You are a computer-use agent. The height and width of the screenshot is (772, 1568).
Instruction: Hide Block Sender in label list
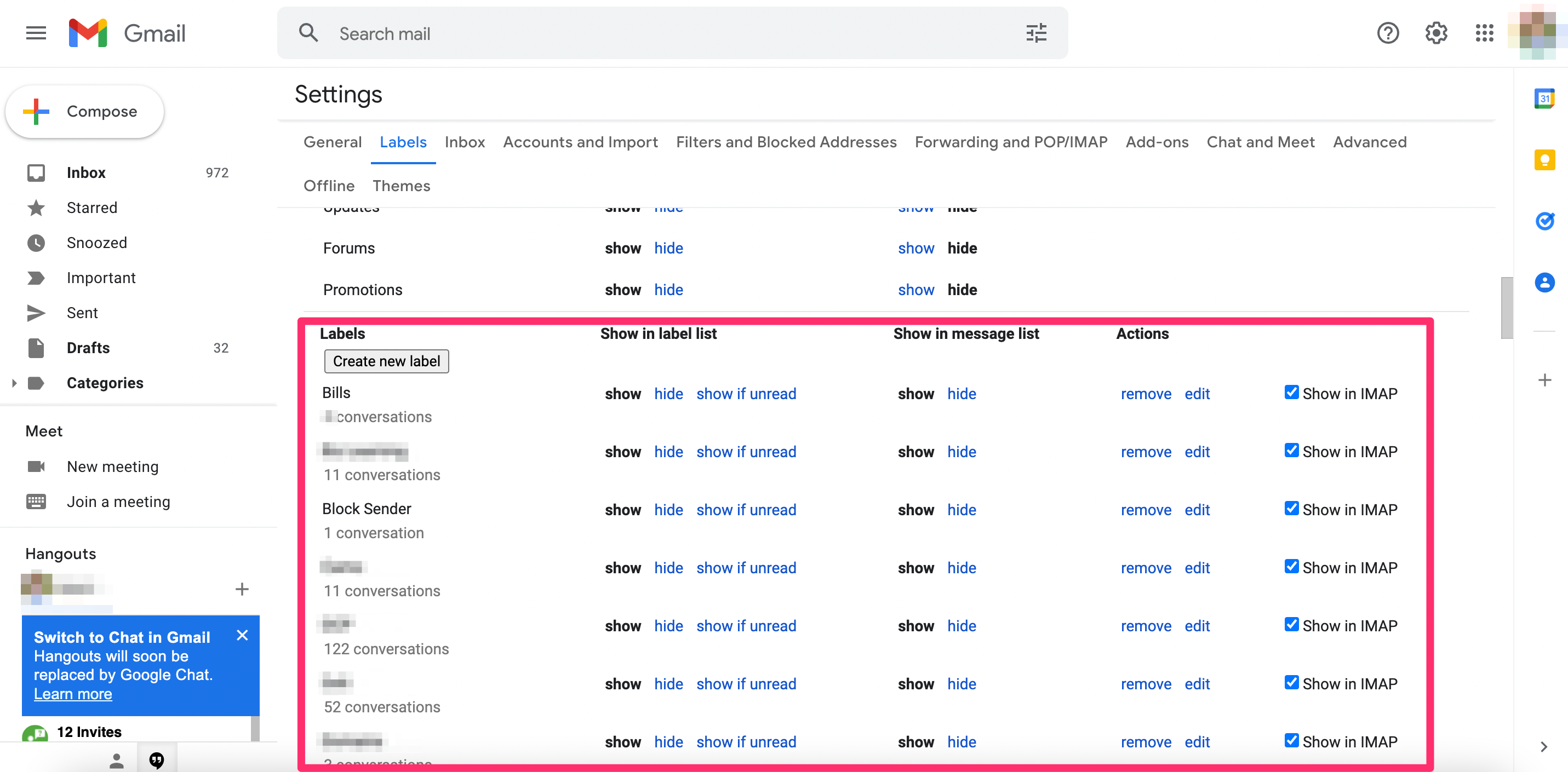tap(668, 510)
